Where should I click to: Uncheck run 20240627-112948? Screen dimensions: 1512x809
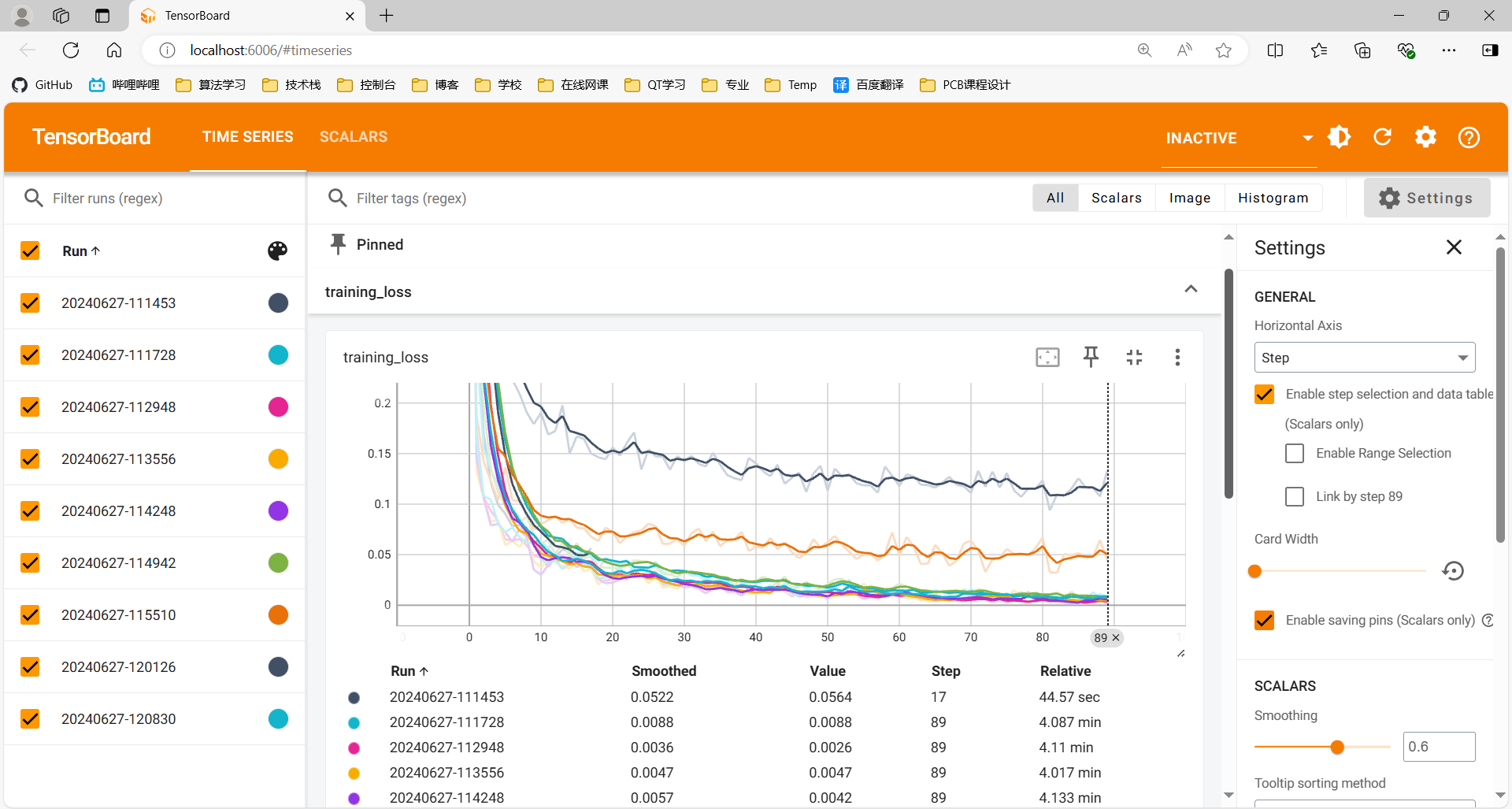30,407
